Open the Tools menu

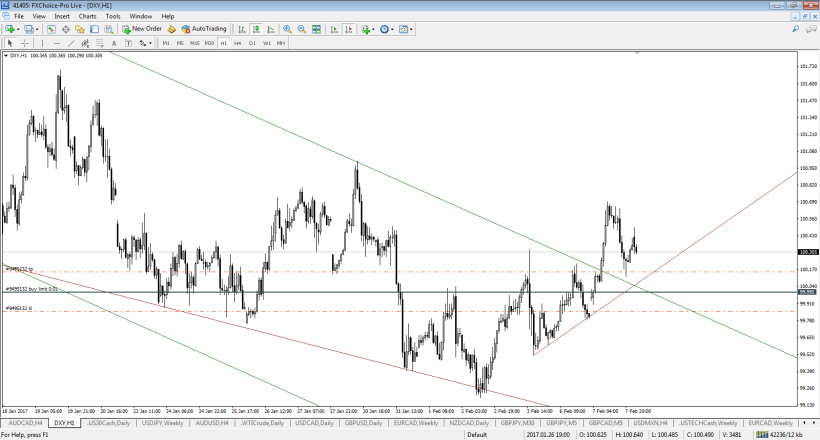(113, 16)
